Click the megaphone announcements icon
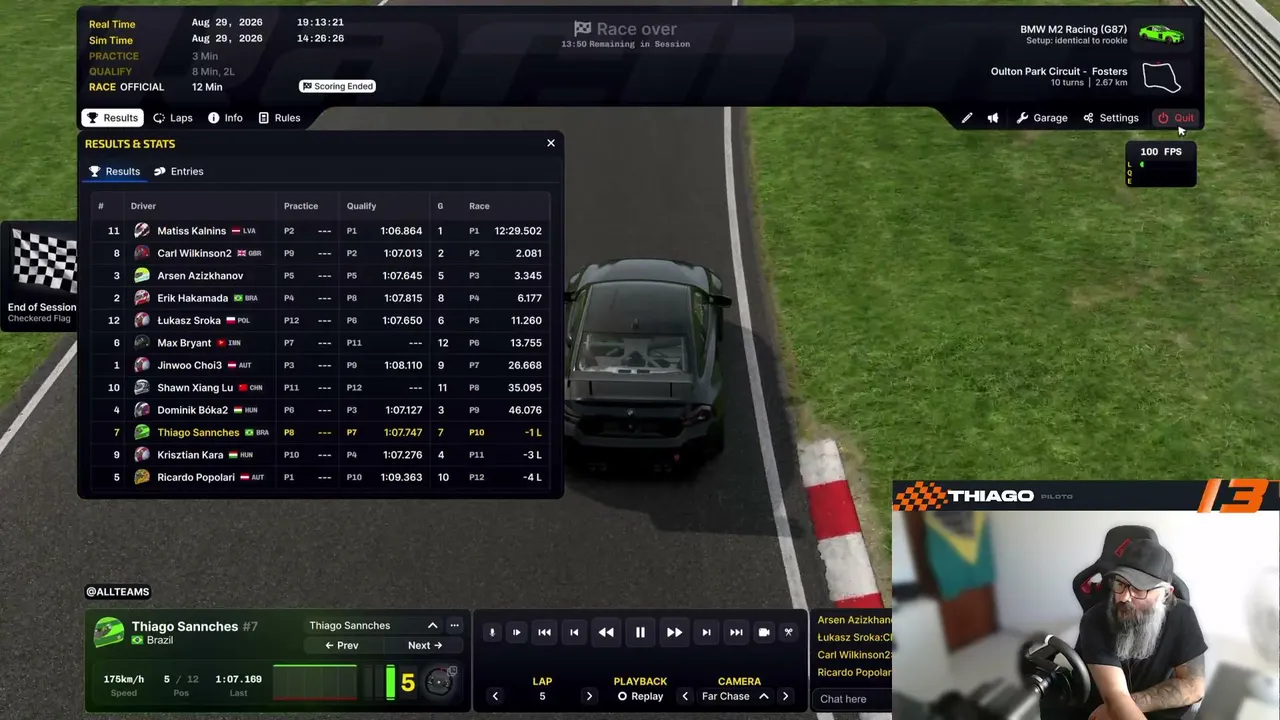 [993, 118]
